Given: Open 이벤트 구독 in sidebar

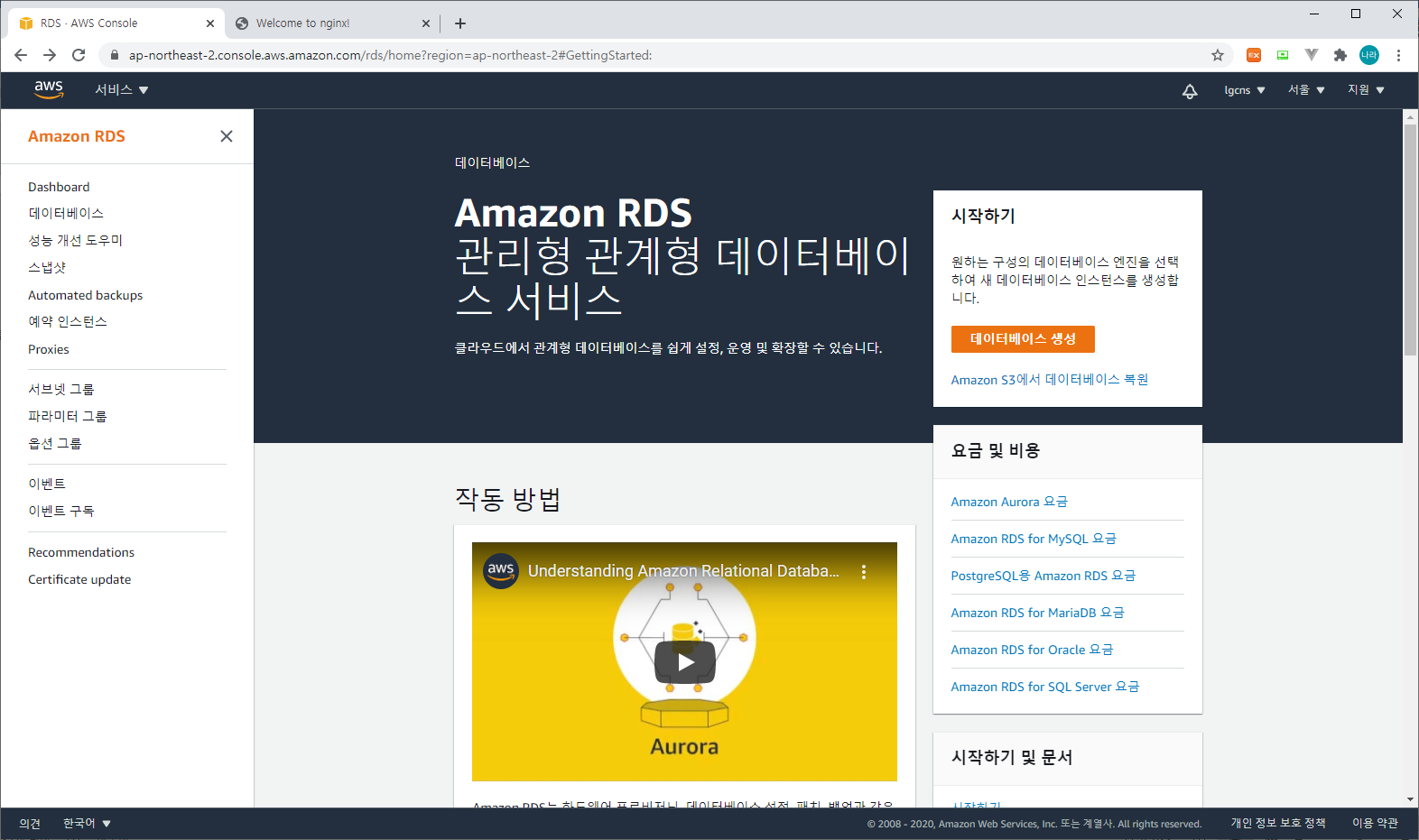Looking at the screenshot, I should pos(61,511).
